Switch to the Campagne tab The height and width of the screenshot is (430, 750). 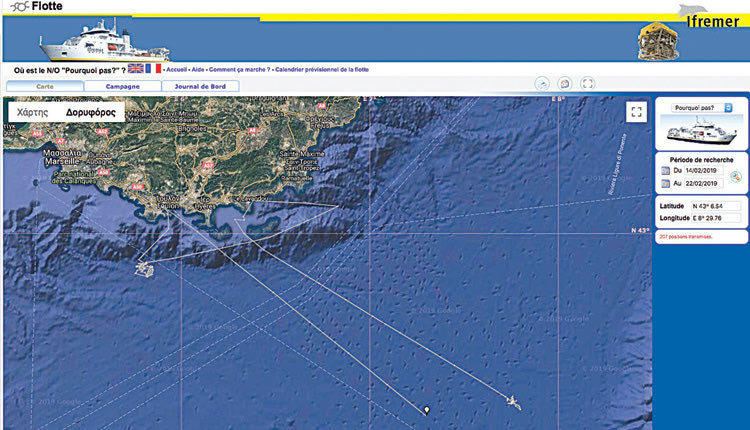point(122,86)
